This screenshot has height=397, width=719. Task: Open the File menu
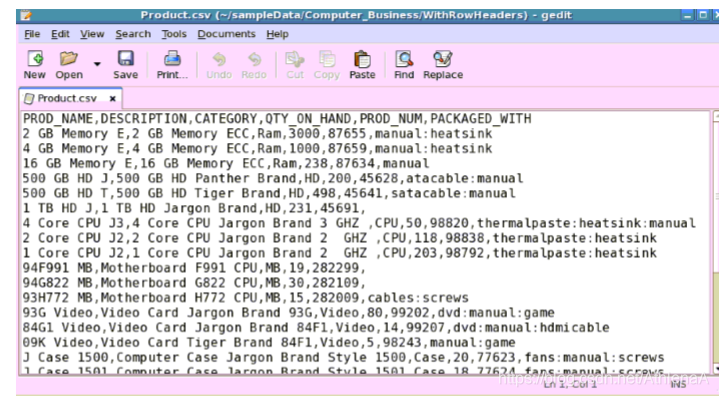[x=32, y=34]
